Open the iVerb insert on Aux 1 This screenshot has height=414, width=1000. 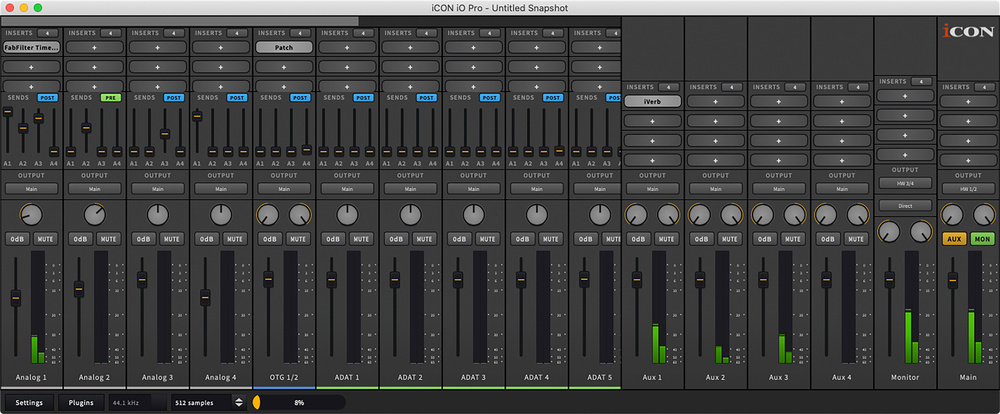coord(652,101)
